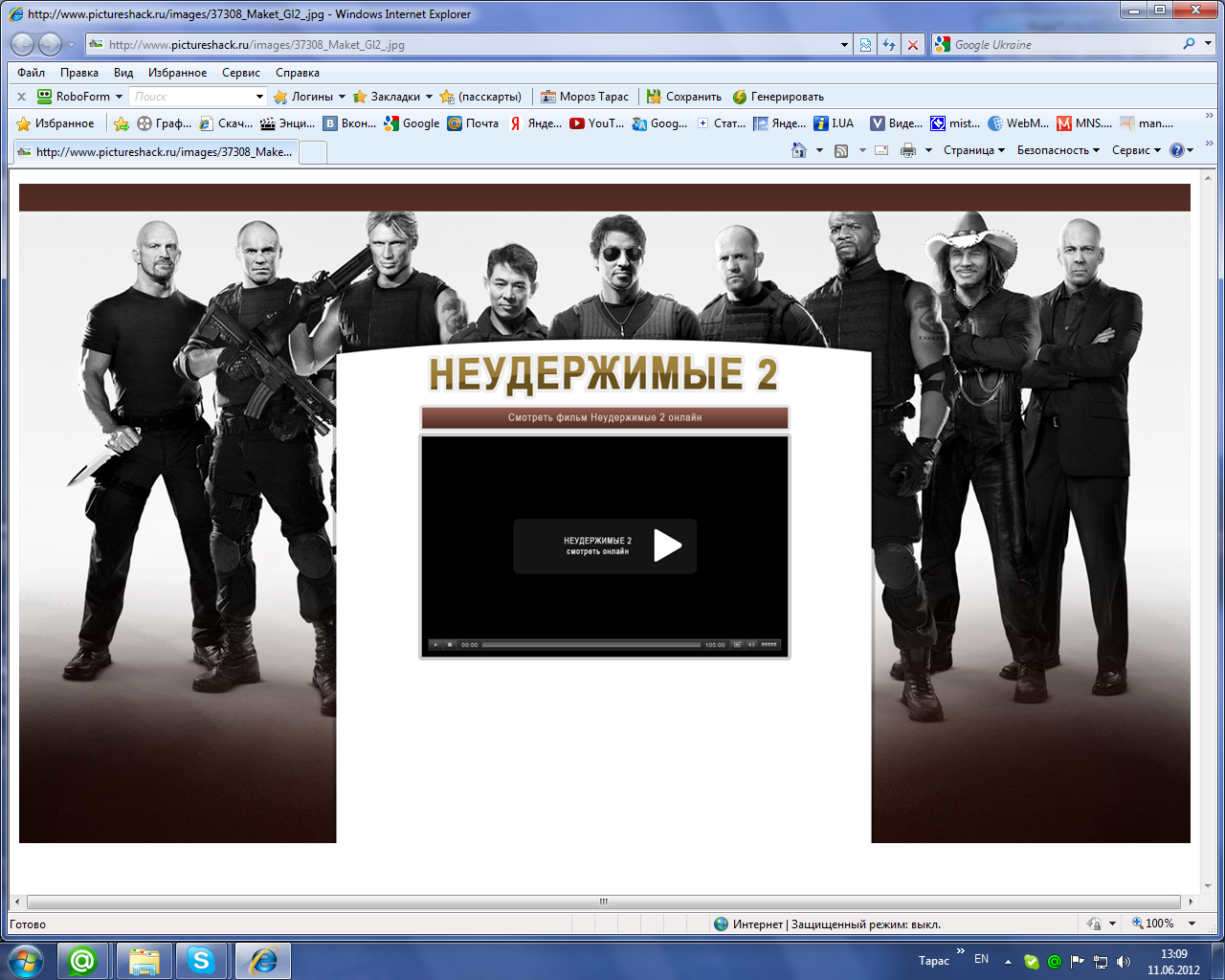Viewport: 1225px width, 980px height.
Task: Click the vertical scrollbar down arrow
Action: click(x=1208, y=885)
